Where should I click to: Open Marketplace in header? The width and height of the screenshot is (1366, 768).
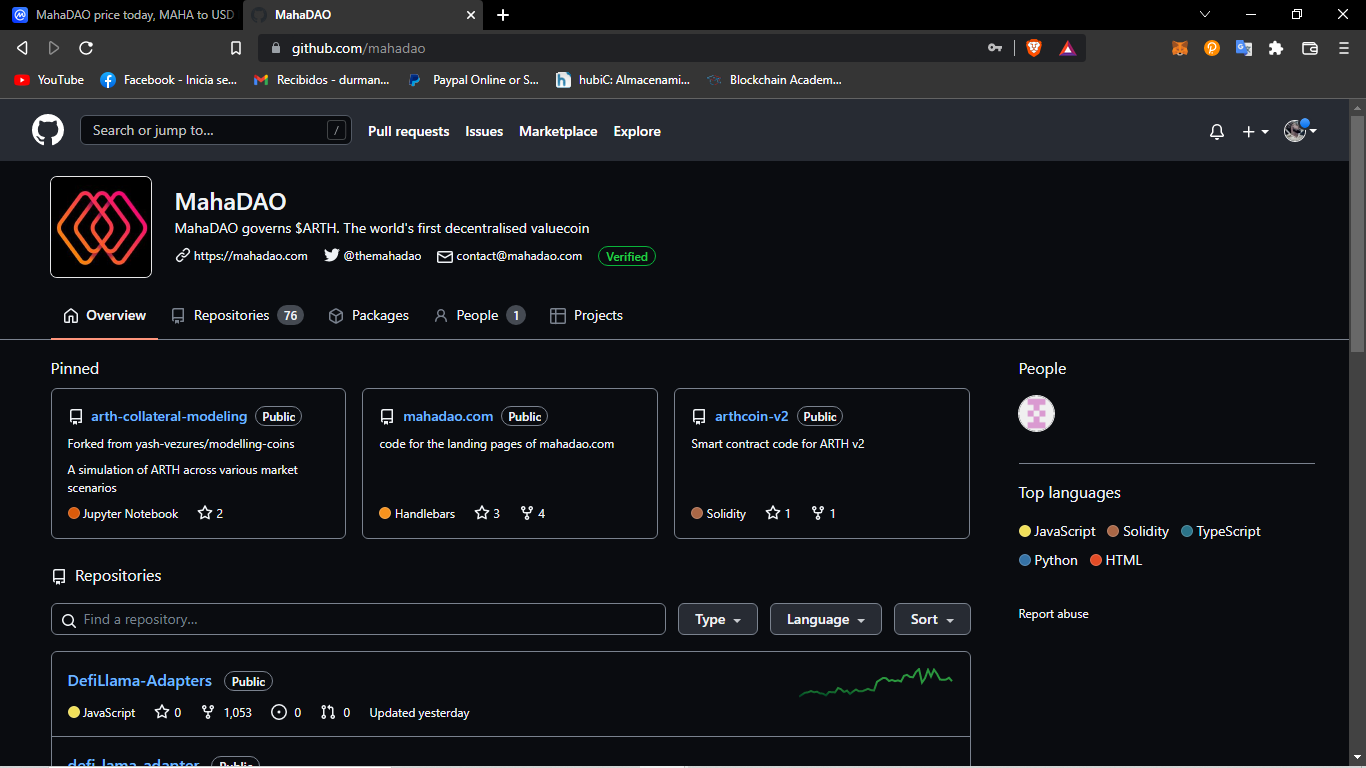558,131
